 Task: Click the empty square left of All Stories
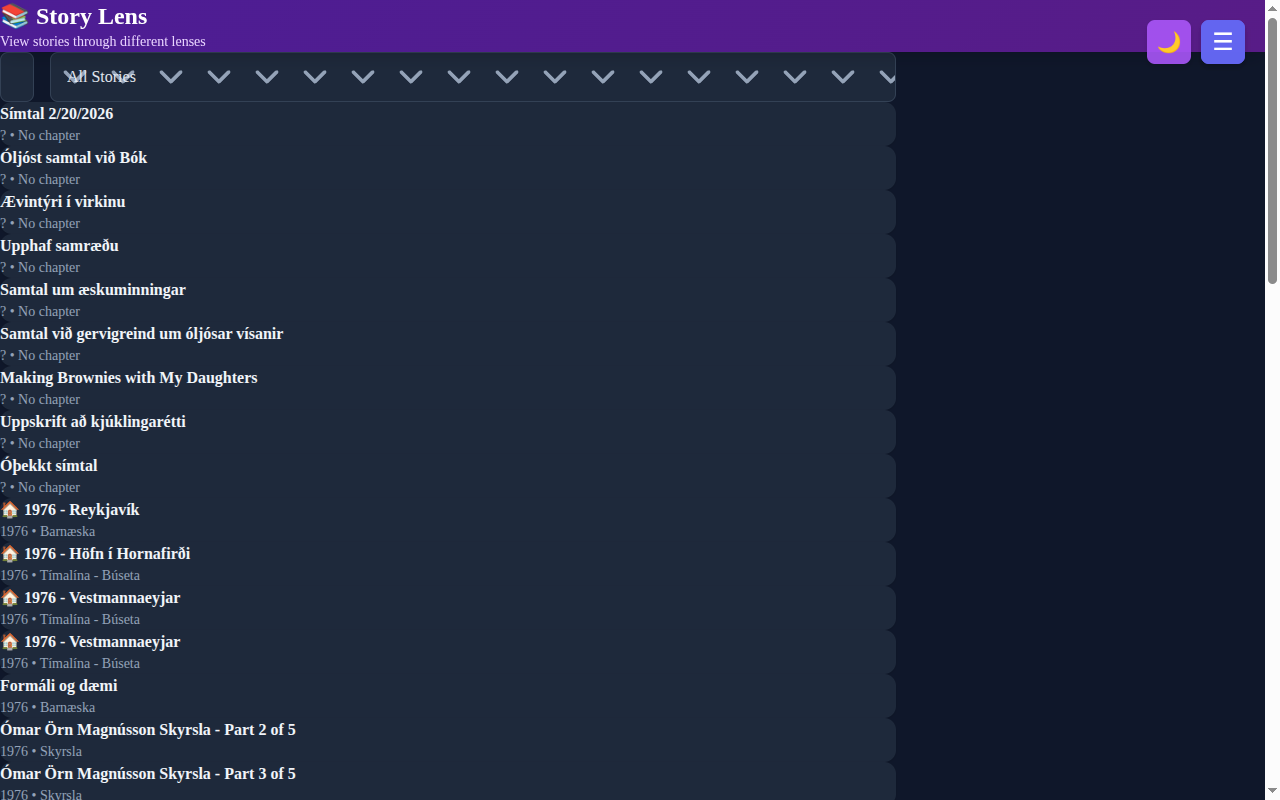(x=17, y=77)
